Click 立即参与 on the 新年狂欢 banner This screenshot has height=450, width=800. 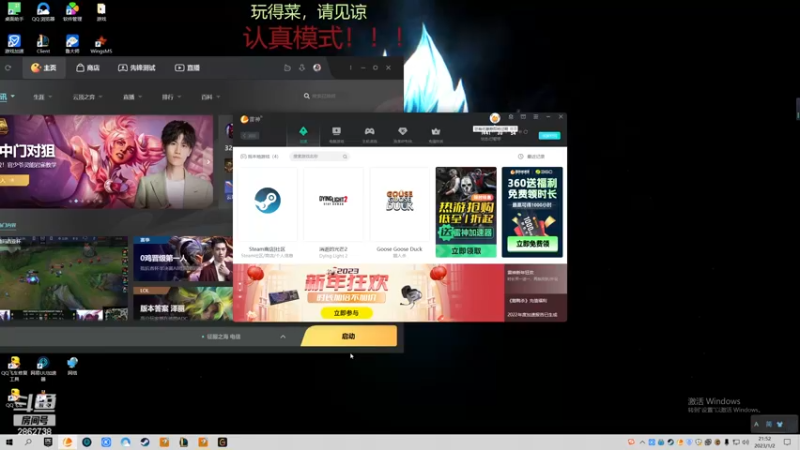346,313
